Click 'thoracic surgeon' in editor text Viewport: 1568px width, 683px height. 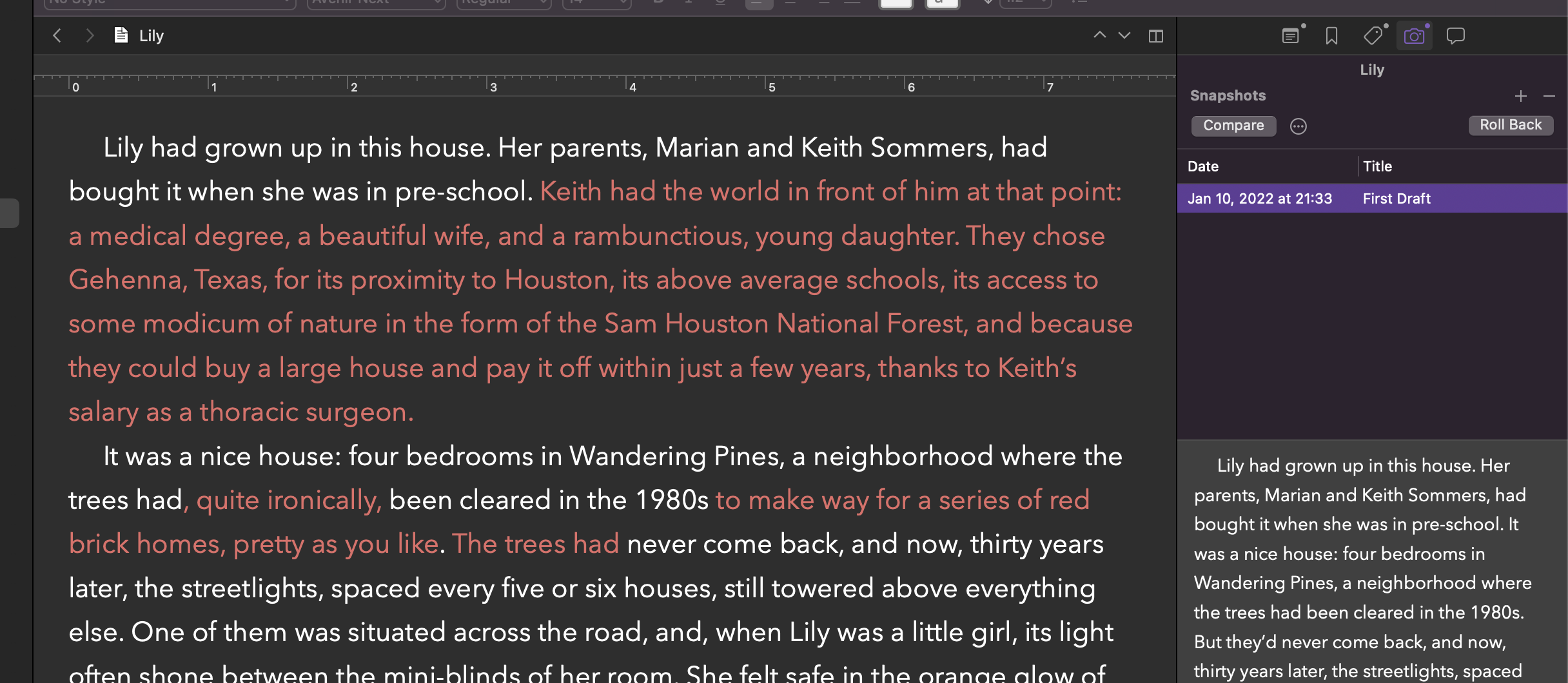[x=302, y=412]
